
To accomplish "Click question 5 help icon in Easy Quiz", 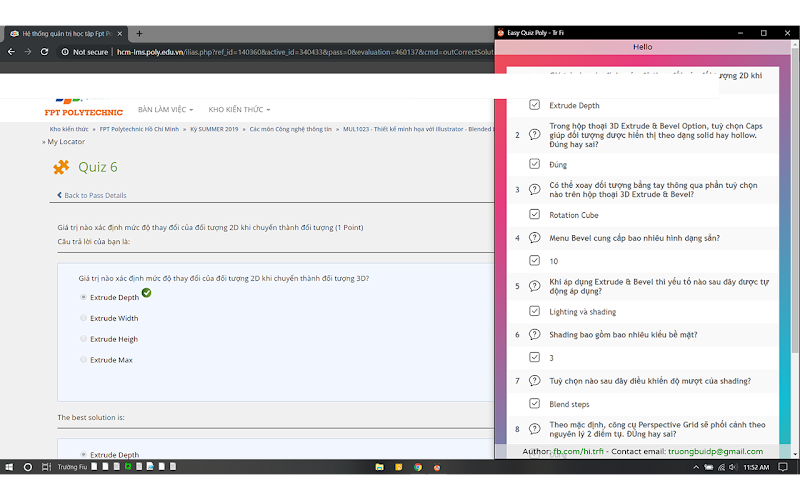I will click(x=534, y=286).
